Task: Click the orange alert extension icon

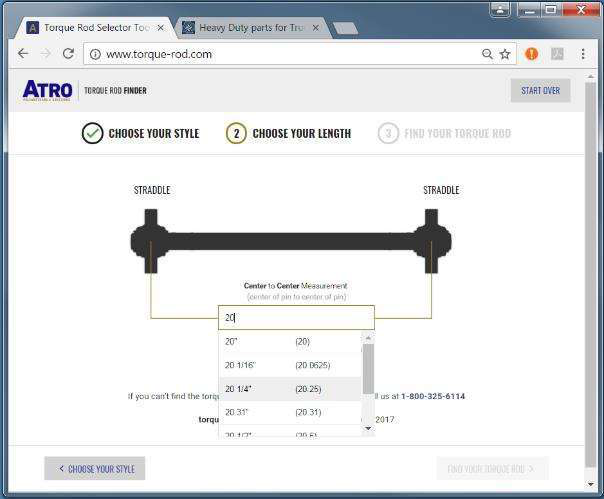Action: (x=532, y=54)
